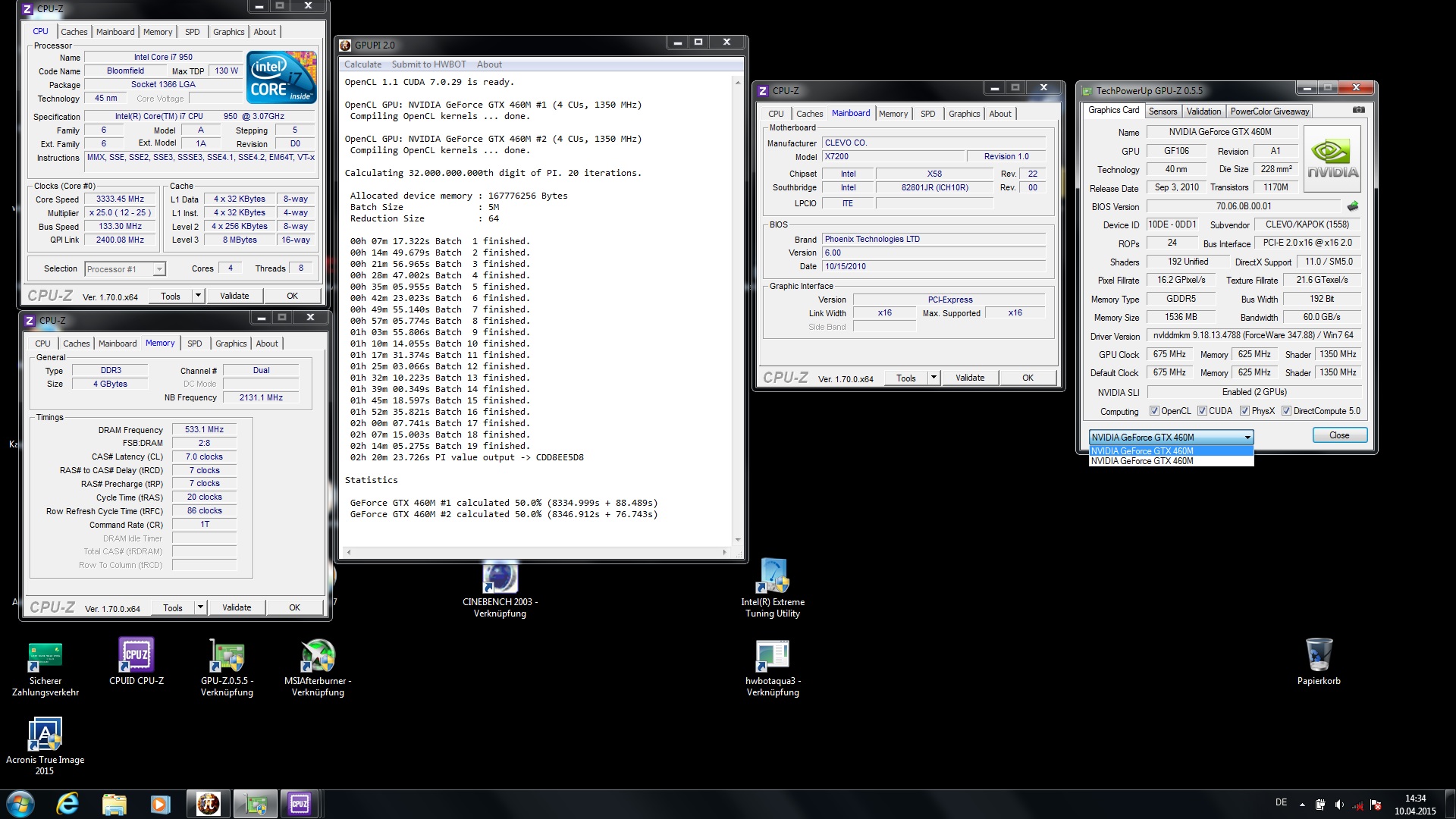The height and width of the screenshot is (819, 1456).
Task: Select second NVIDIA GeForce GTX 460M entry
Action: [1171, 461]
